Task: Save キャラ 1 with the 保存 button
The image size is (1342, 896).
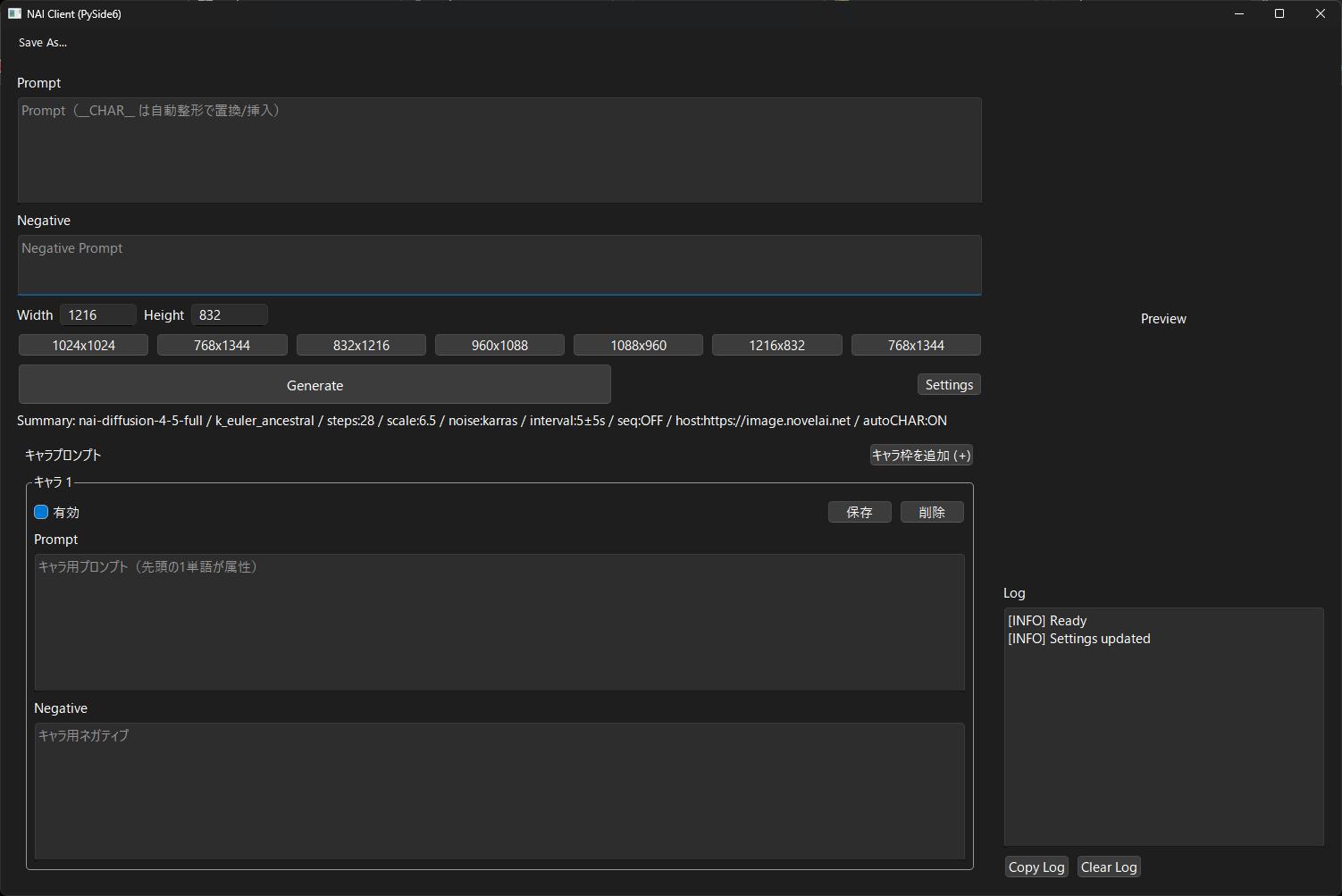Action: click(x=860, y=512)
